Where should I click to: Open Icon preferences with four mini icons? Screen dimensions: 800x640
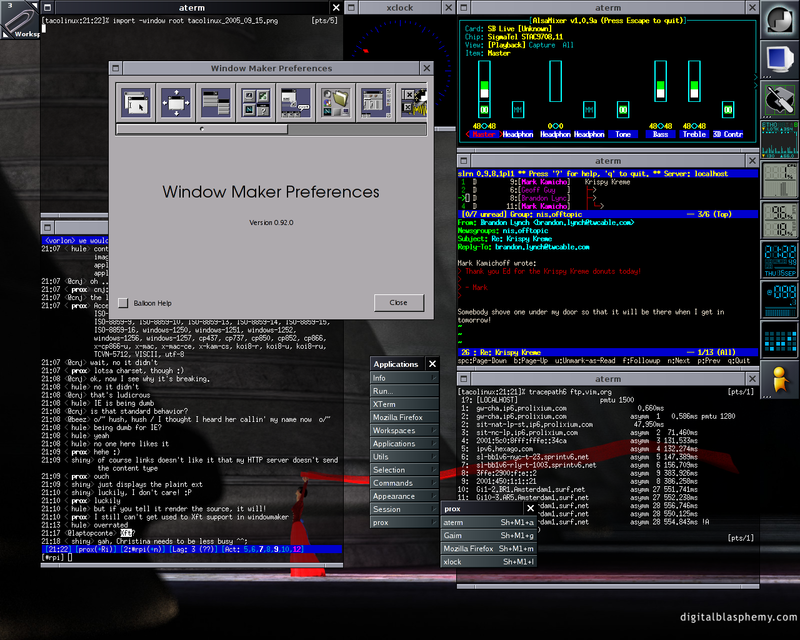(x=256, y=103)
